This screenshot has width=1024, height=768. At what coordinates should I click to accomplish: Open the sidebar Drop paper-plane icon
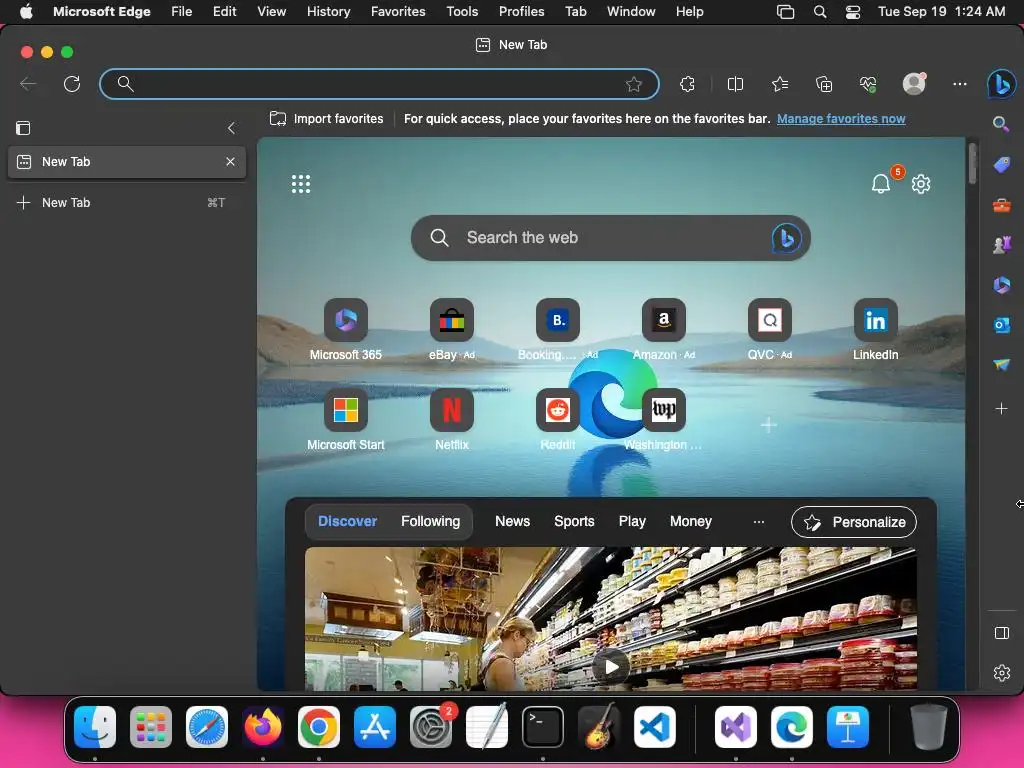[1002, 364]
